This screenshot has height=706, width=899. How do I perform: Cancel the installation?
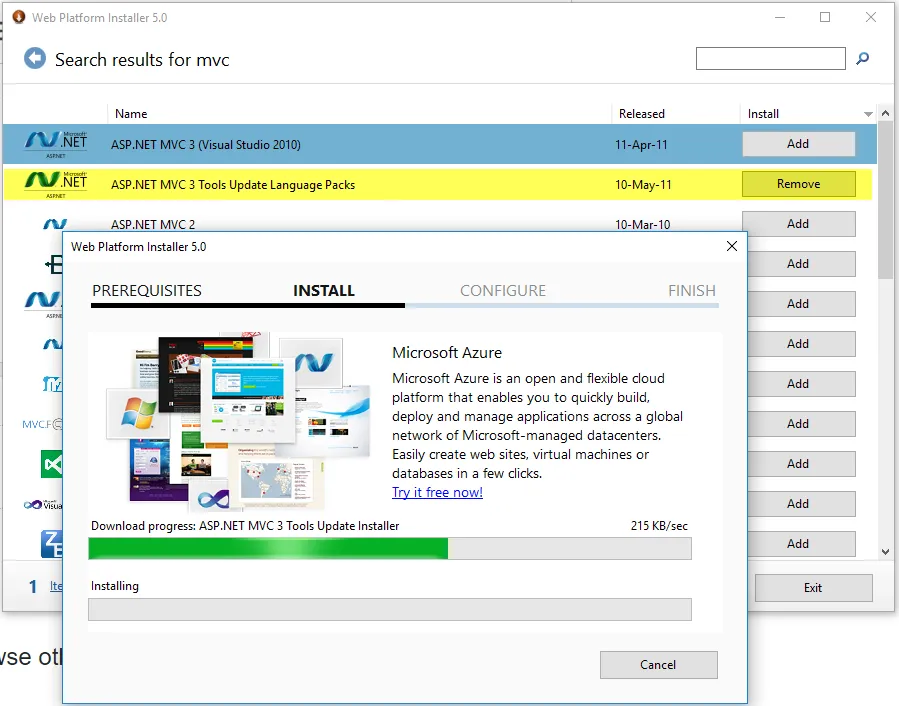coord(658,665)
